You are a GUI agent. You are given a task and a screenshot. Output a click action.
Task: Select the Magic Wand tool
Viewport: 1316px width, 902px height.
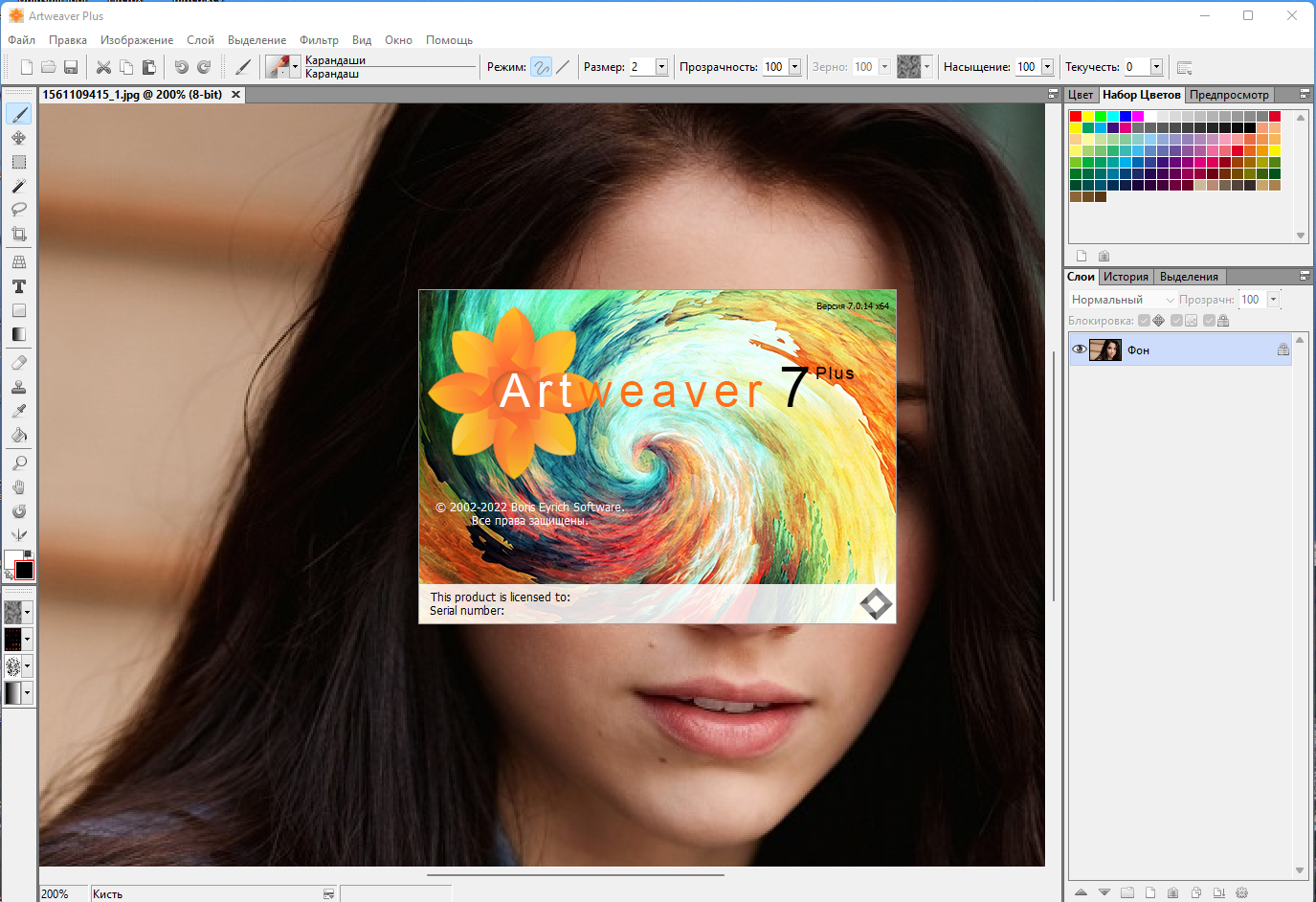click(x=19, y=186)
